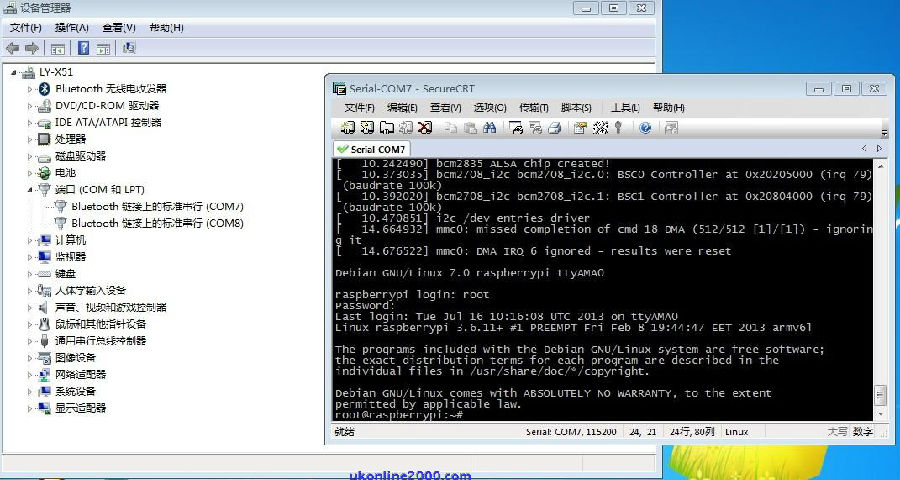Image resolution: width=900 pixels, height=480 pixels.
Task: Open SecureCRT help via blue question icon
Action: [645, 128]
